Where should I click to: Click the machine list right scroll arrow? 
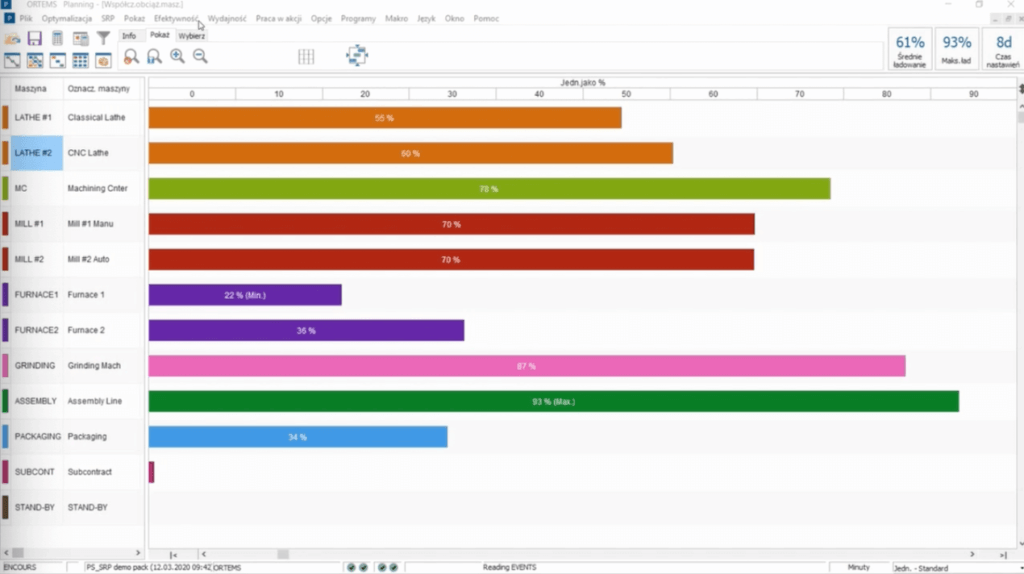pyautogui.click(x=138, y=553)
